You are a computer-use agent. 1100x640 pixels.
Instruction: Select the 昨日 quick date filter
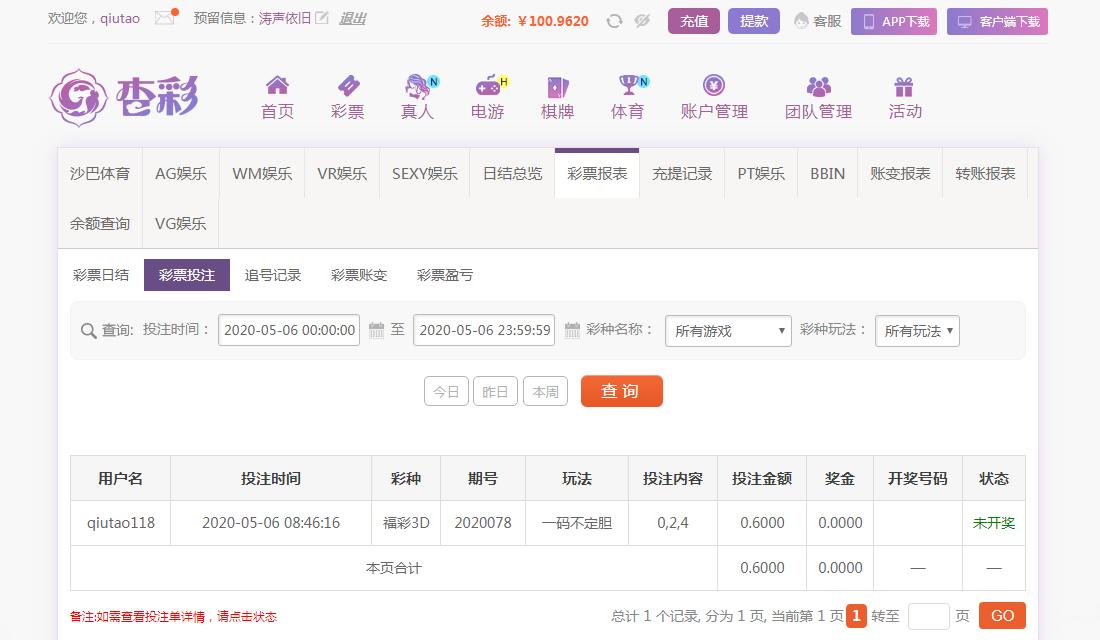point(495,392)
